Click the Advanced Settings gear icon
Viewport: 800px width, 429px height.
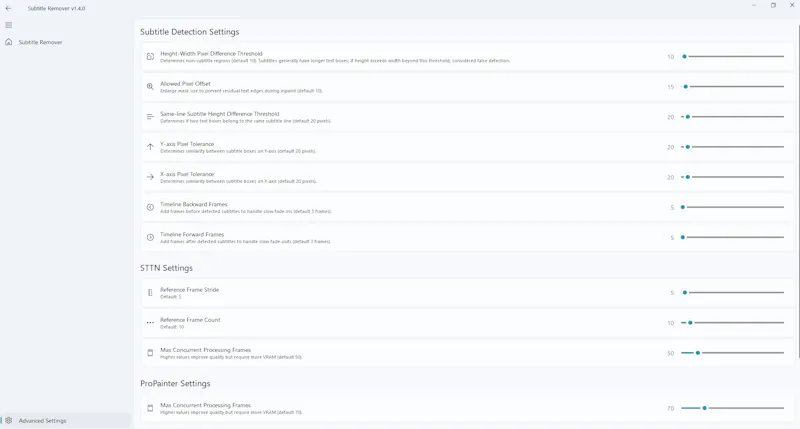[9, 421]
